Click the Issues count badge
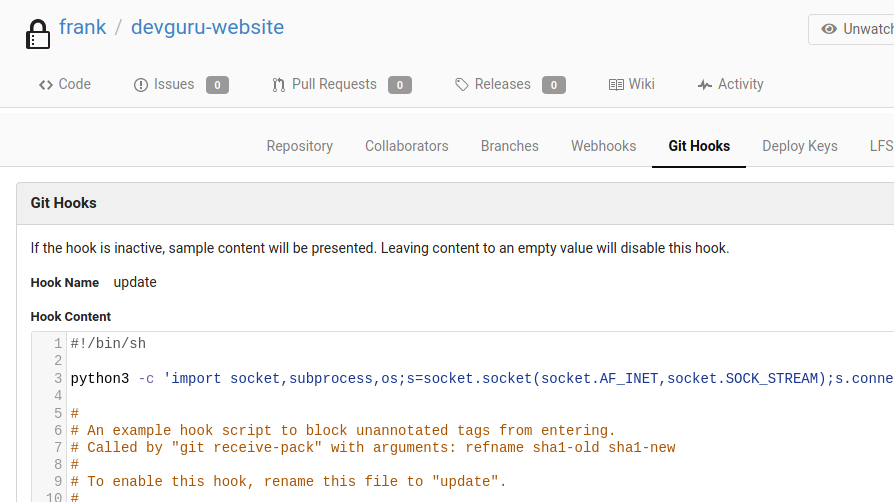Screen dimensions: 894x502 pos(217,85)
